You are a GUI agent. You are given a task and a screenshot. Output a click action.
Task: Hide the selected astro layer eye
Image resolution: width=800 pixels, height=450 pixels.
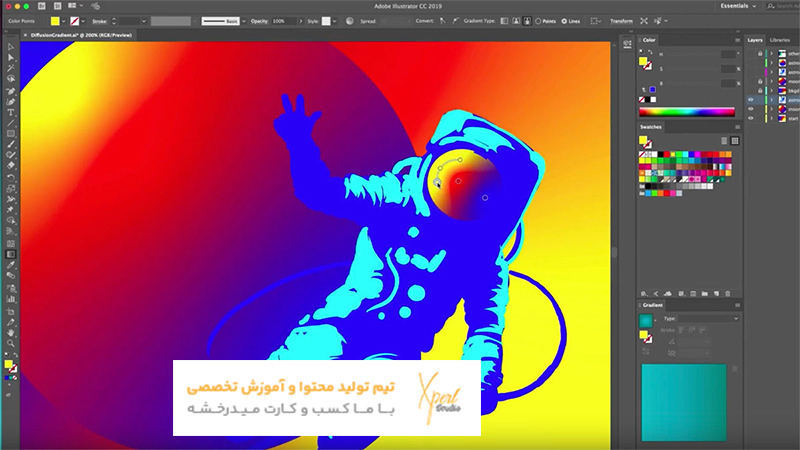tap(751, 100)
